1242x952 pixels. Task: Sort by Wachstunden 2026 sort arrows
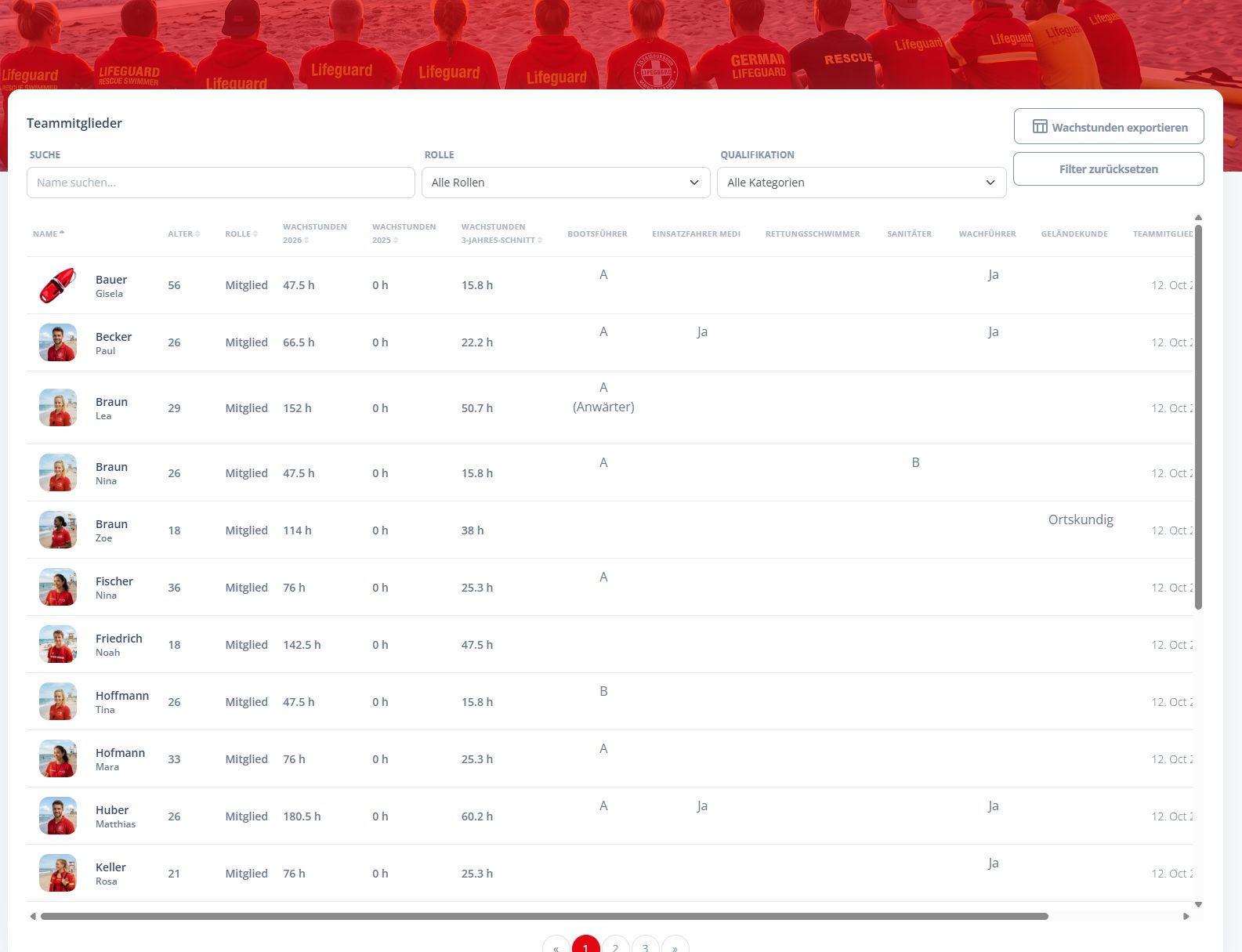306,240
